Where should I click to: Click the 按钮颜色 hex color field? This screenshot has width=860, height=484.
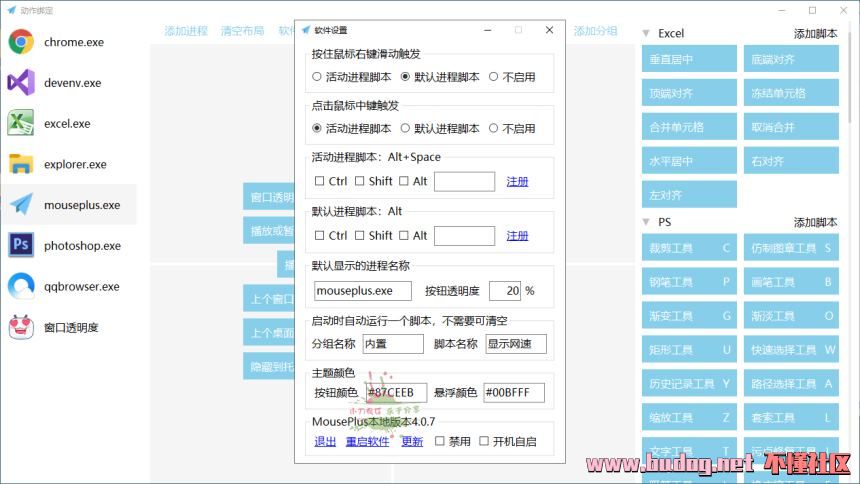pyautogui.click(x=396, y=393)
